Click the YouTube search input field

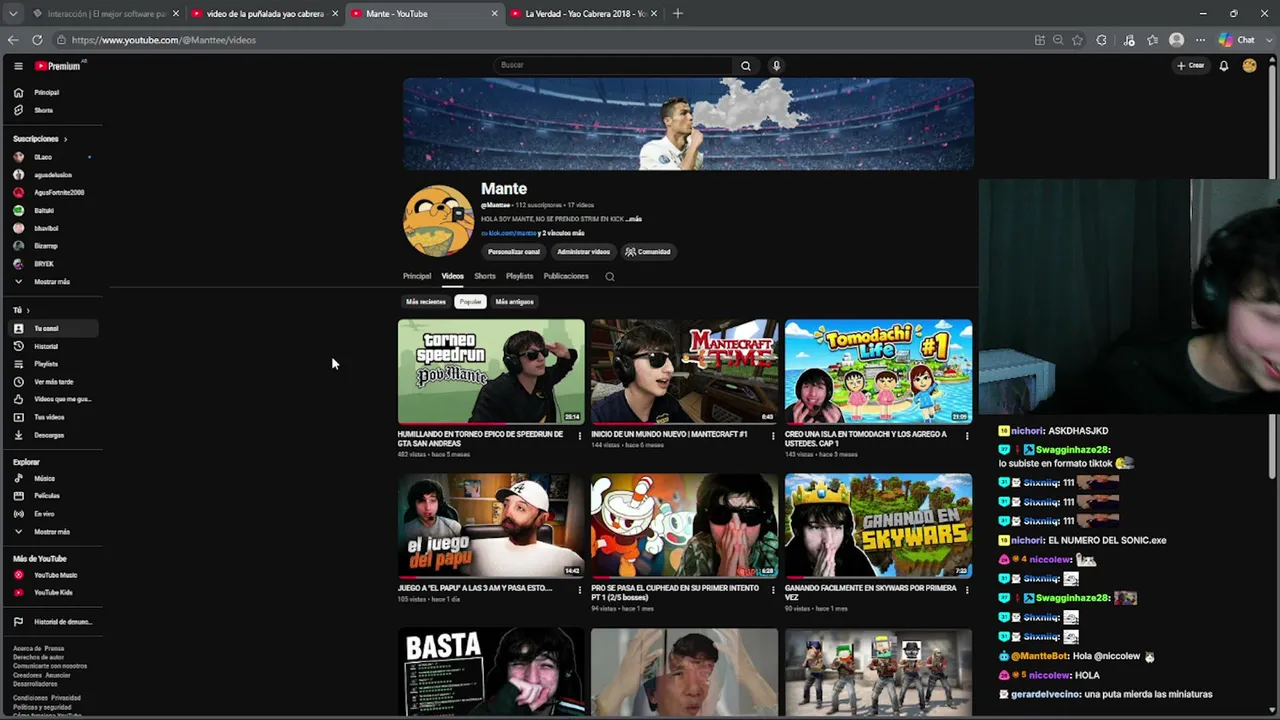tap(615, 66)
